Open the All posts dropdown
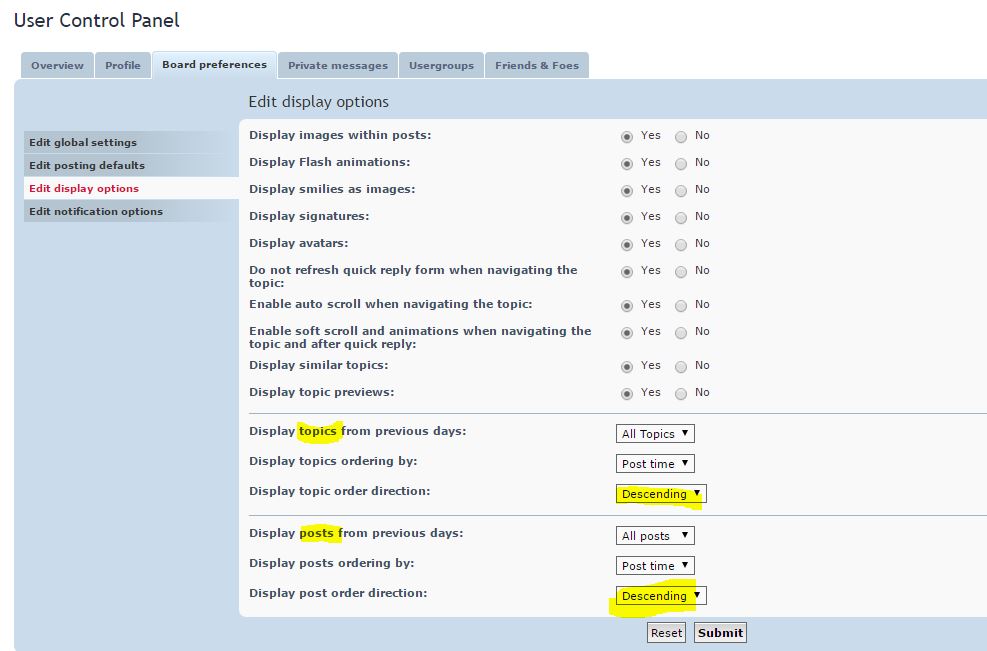 655,536
